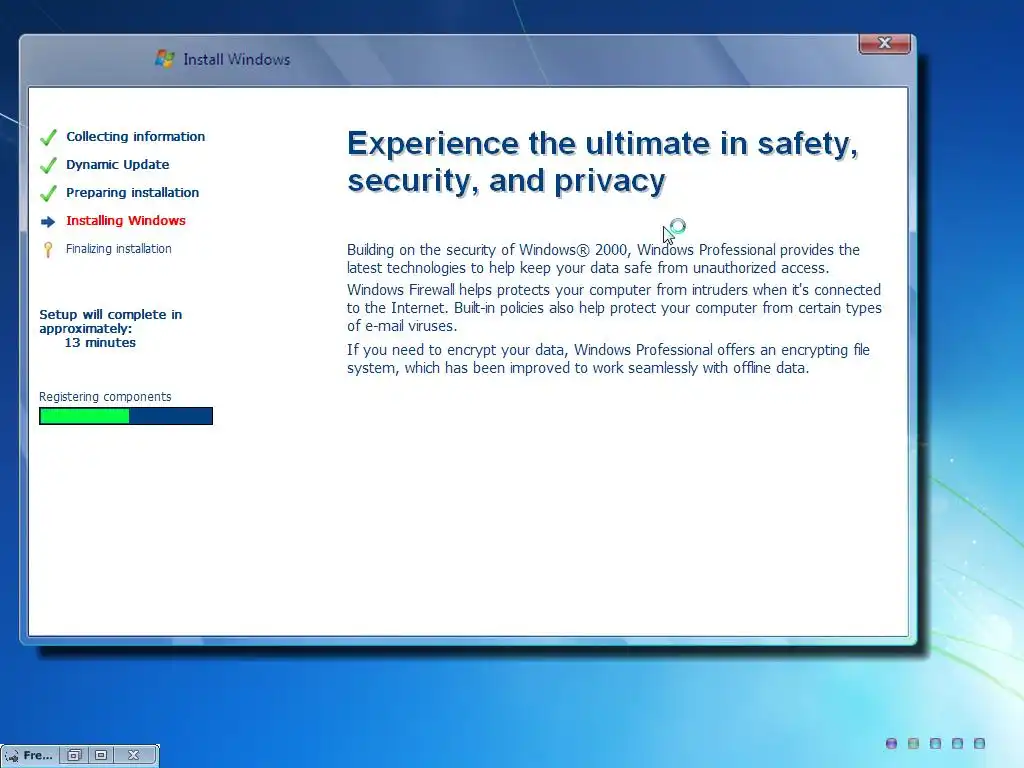
Task: Close the minimized Fre... window
Action: [133, 755]
